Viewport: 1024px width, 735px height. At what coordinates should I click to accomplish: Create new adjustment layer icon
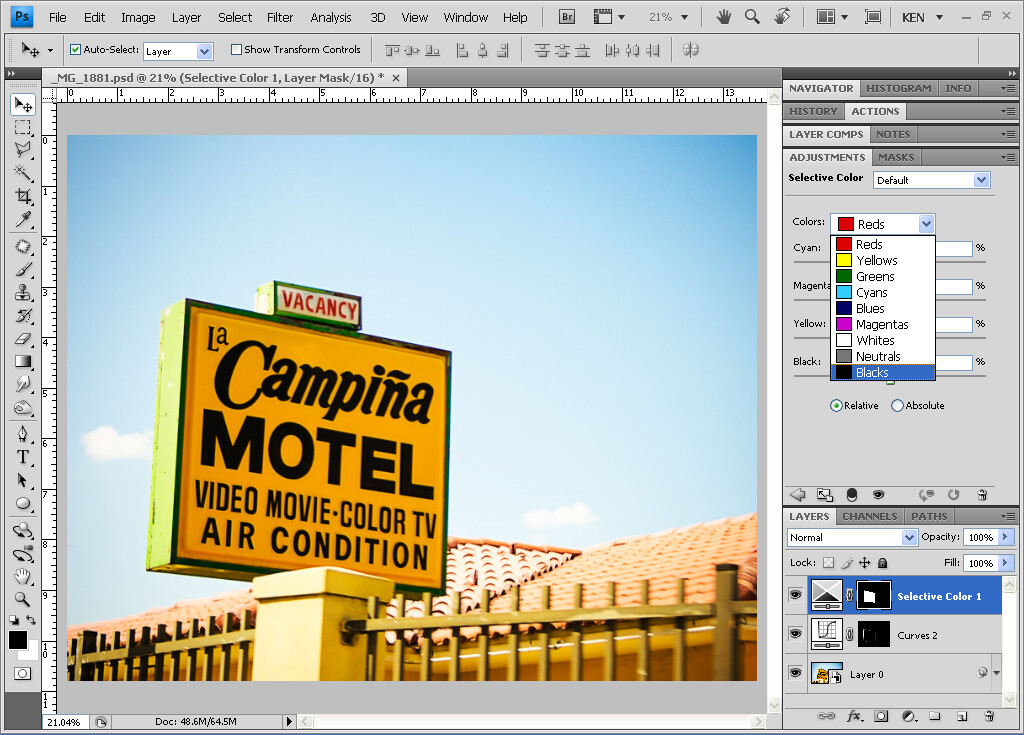tap(908, 716)
